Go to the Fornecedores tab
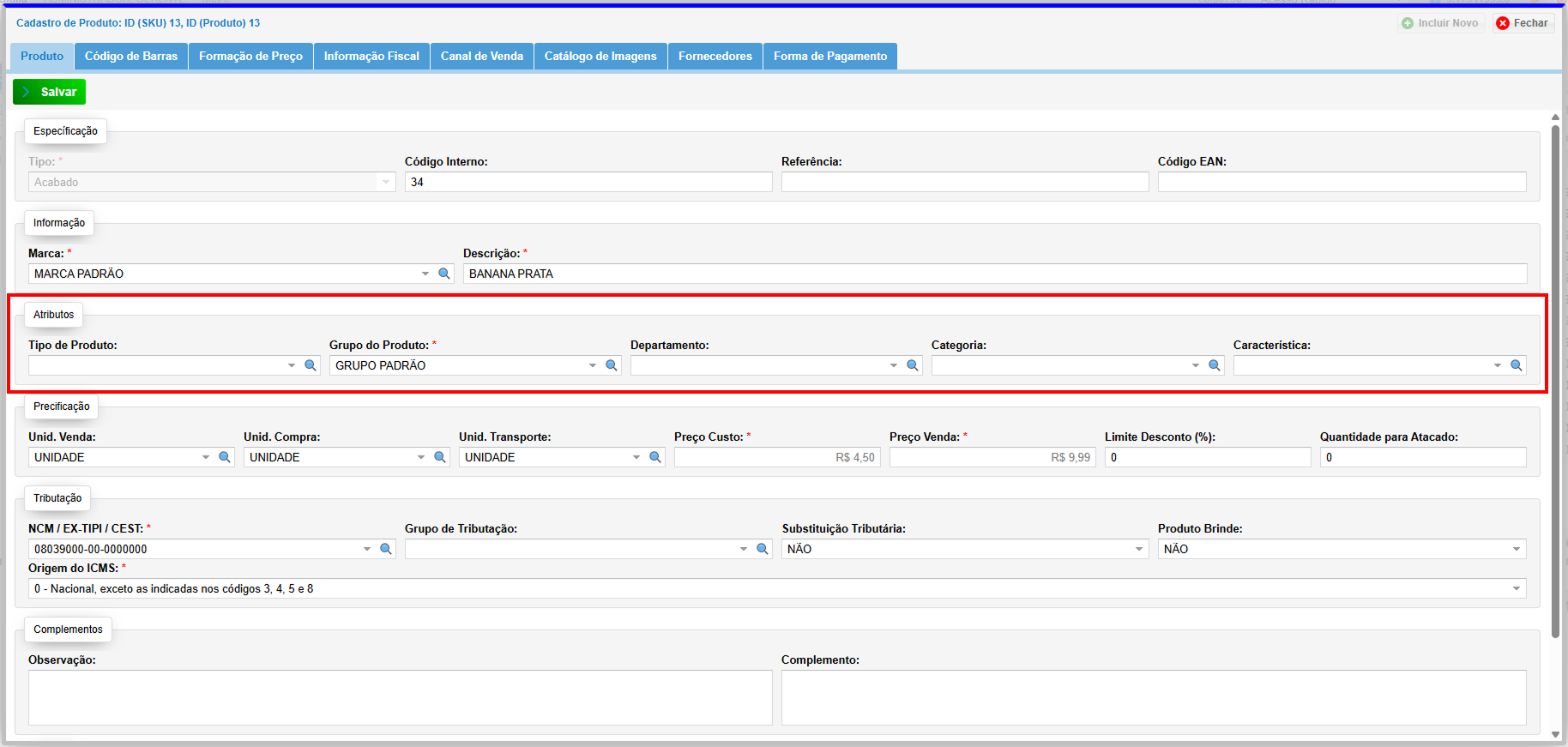The image size is (1568, 747). click(x=715, y=56)
